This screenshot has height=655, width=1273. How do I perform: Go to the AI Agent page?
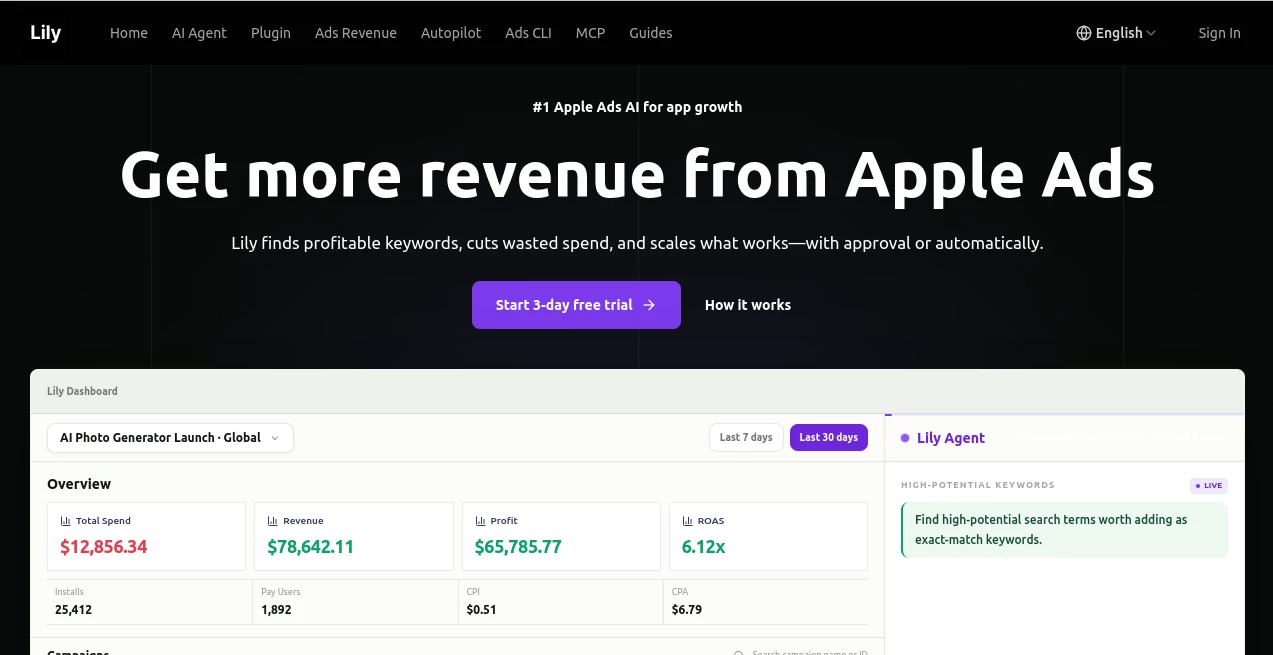(x=199, y=33)
